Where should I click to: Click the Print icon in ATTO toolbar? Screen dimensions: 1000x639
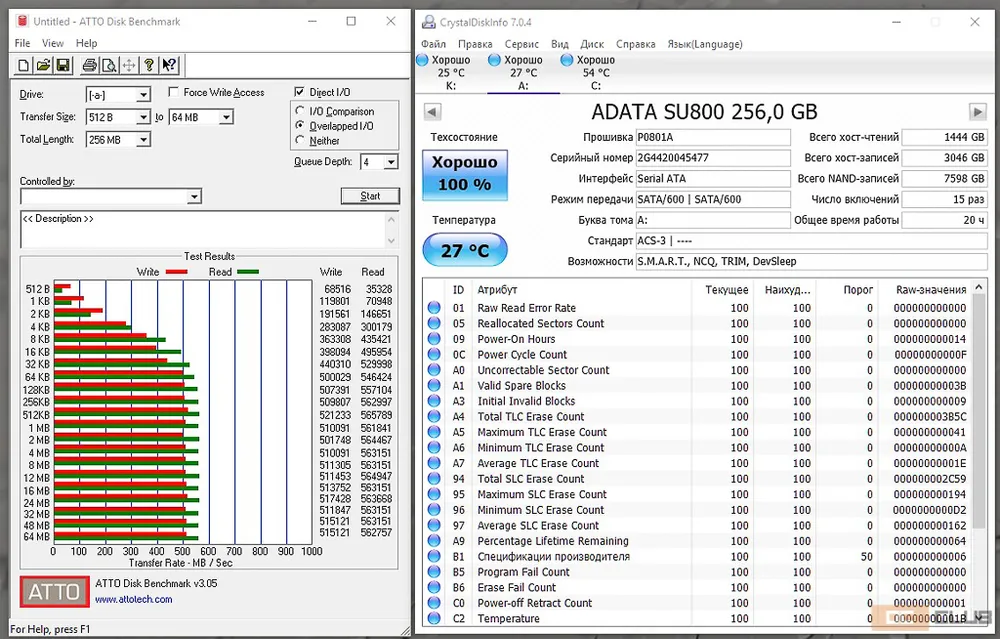[90, 66]
